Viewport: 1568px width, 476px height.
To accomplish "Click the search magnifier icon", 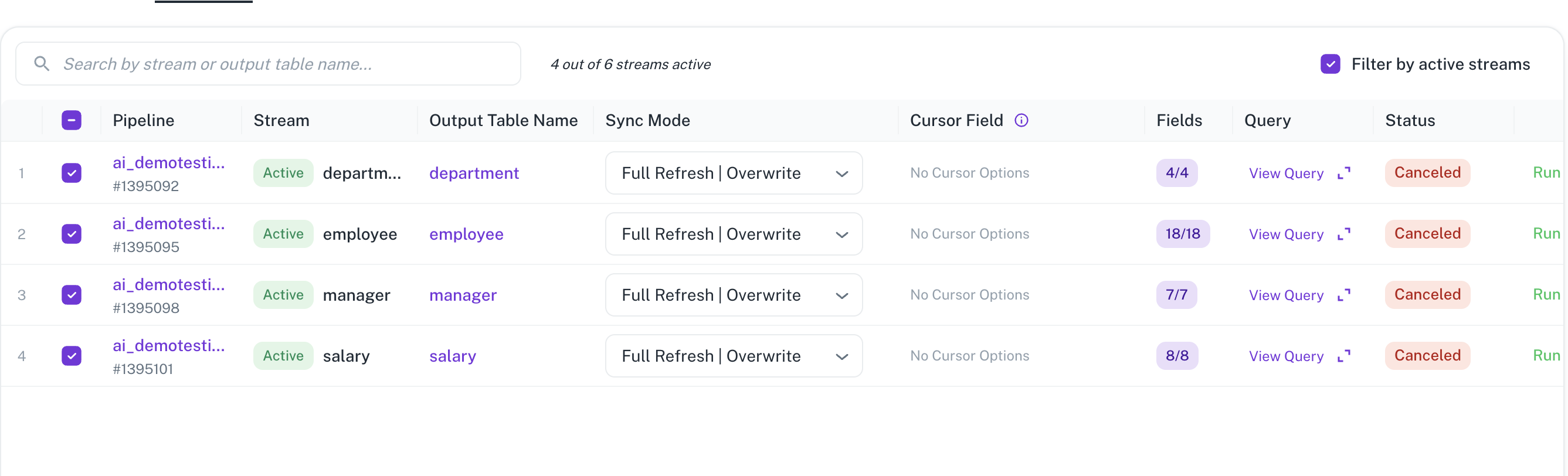I will click(x=42, y=63).
